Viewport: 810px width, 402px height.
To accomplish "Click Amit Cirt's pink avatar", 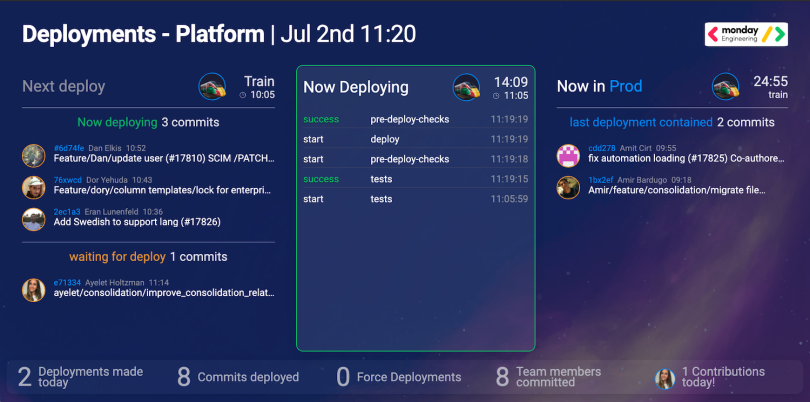I will click(568, 156).
